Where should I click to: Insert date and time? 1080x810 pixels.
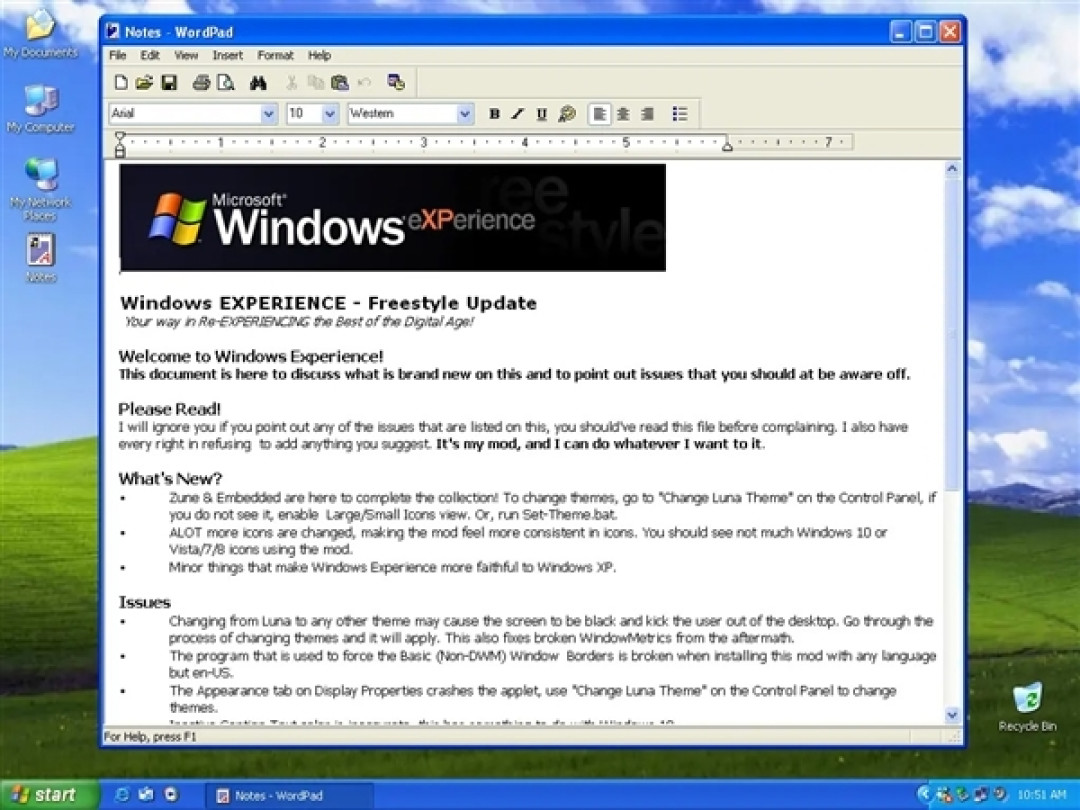(397, 83)
